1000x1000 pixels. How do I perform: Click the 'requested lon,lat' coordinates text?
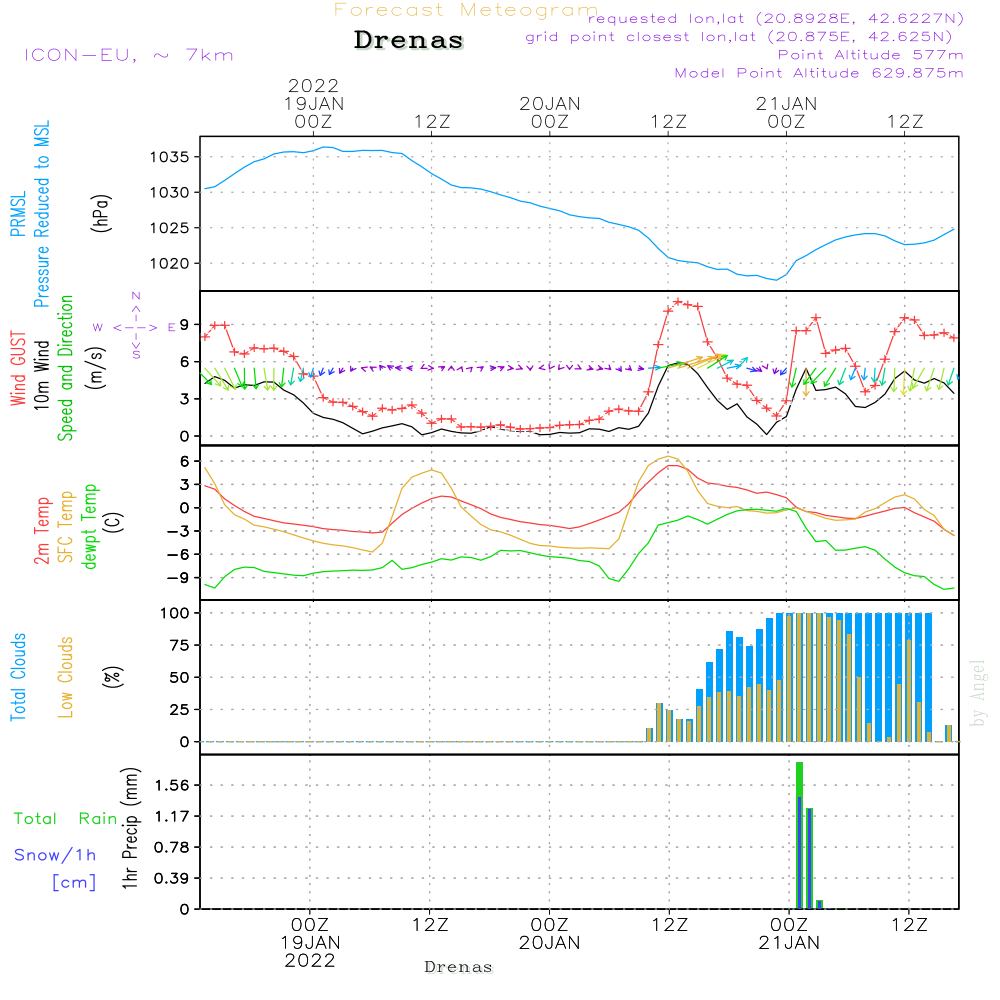[x=776, y=19]
